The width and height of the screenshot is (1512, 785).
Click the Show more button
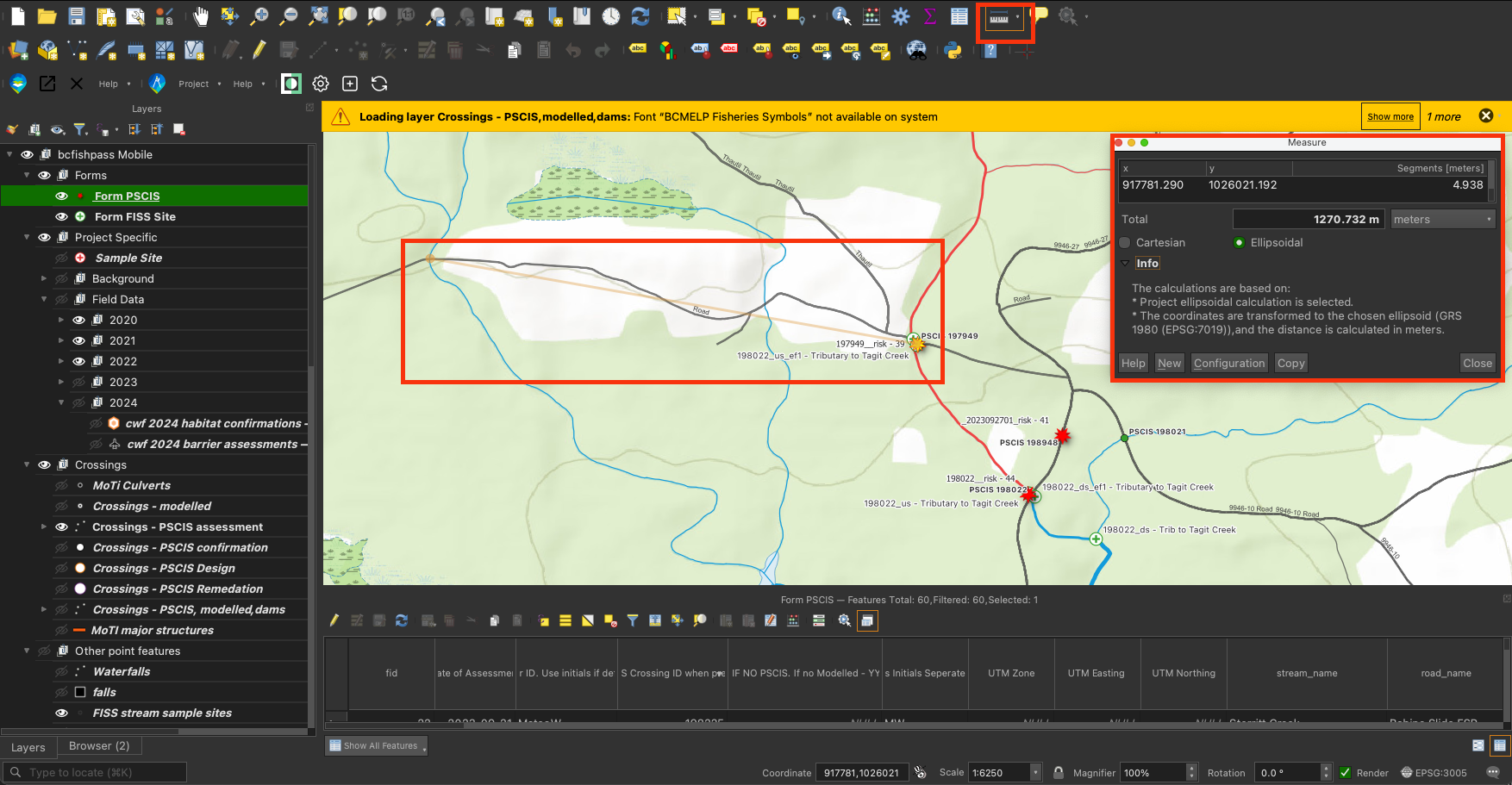pos(1390,116)
